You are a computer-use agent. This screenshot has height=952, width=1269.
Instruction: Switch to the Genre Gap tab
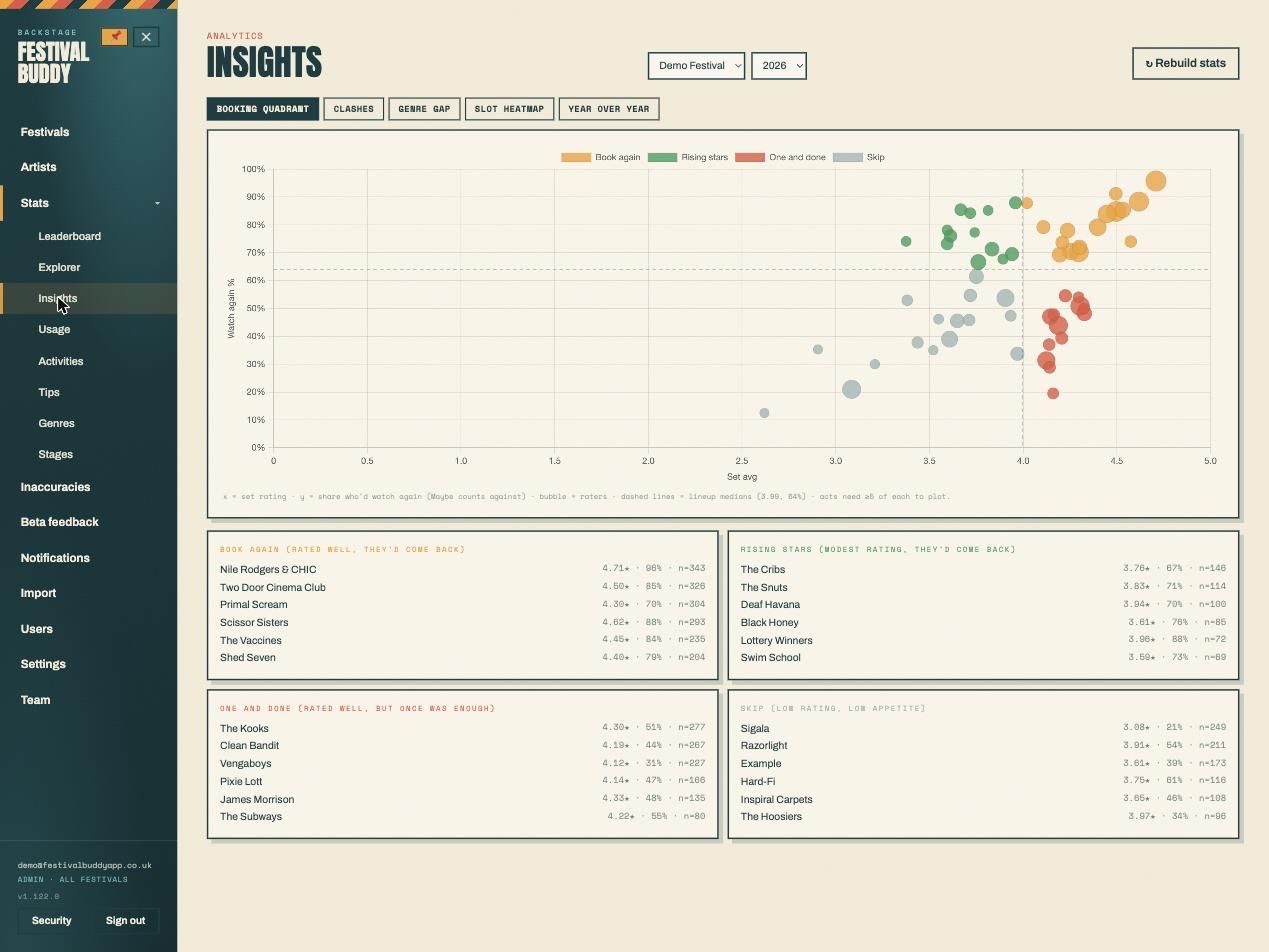(x=424, y=109)
